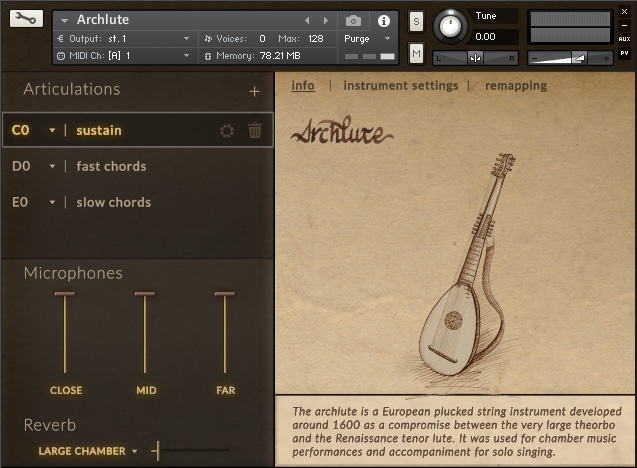637x468 pixels.
Task: Toggle the MID microphone label
Action: 146,390
